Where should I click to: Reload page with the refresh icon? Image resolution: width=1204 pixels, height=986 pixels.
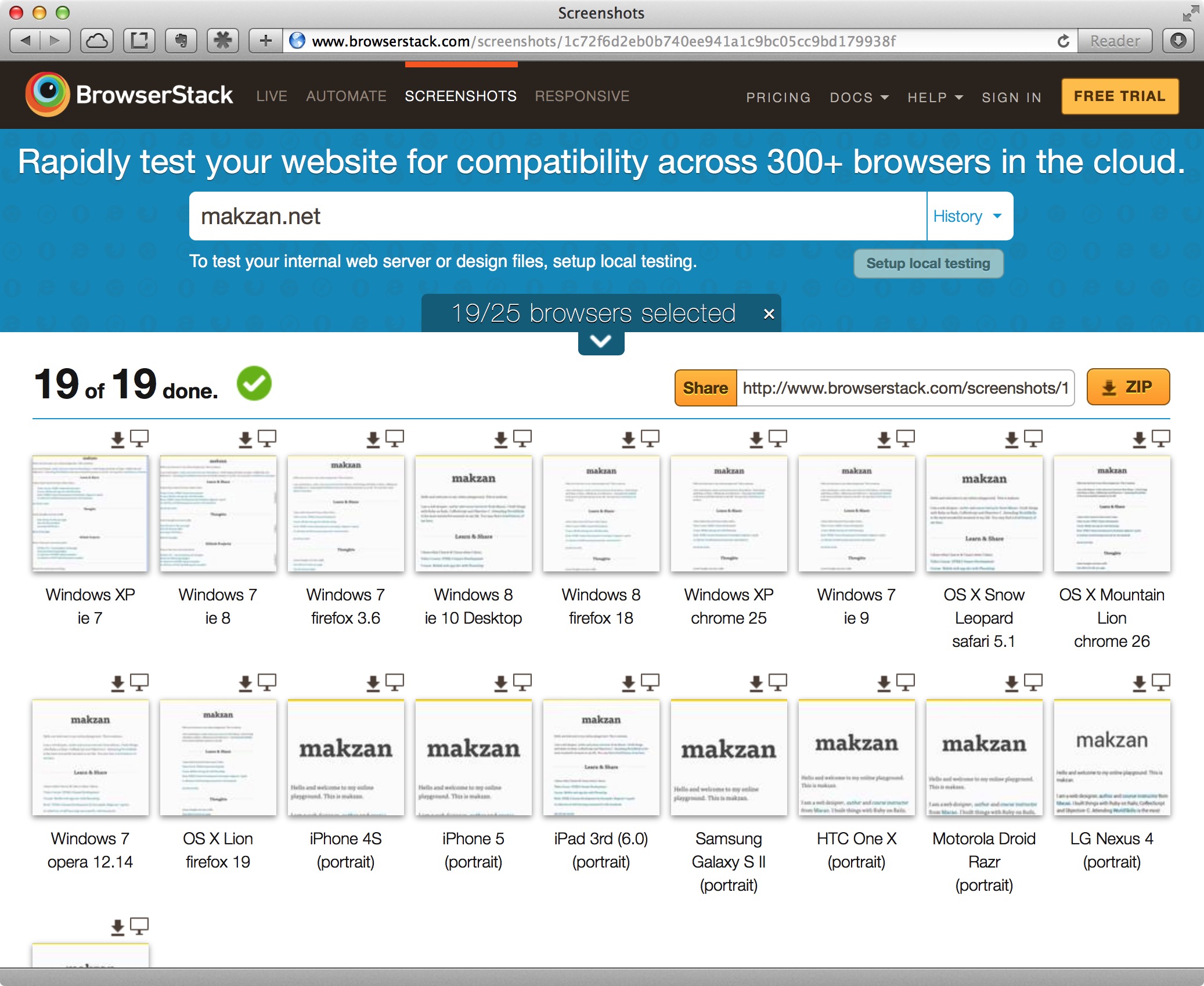pyautogui.click(x=1063, y=41)
